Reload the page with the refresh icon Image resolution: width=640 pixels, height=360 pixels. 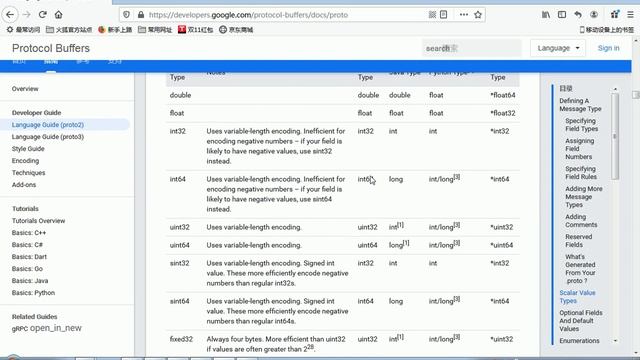[x=42, y=15]
